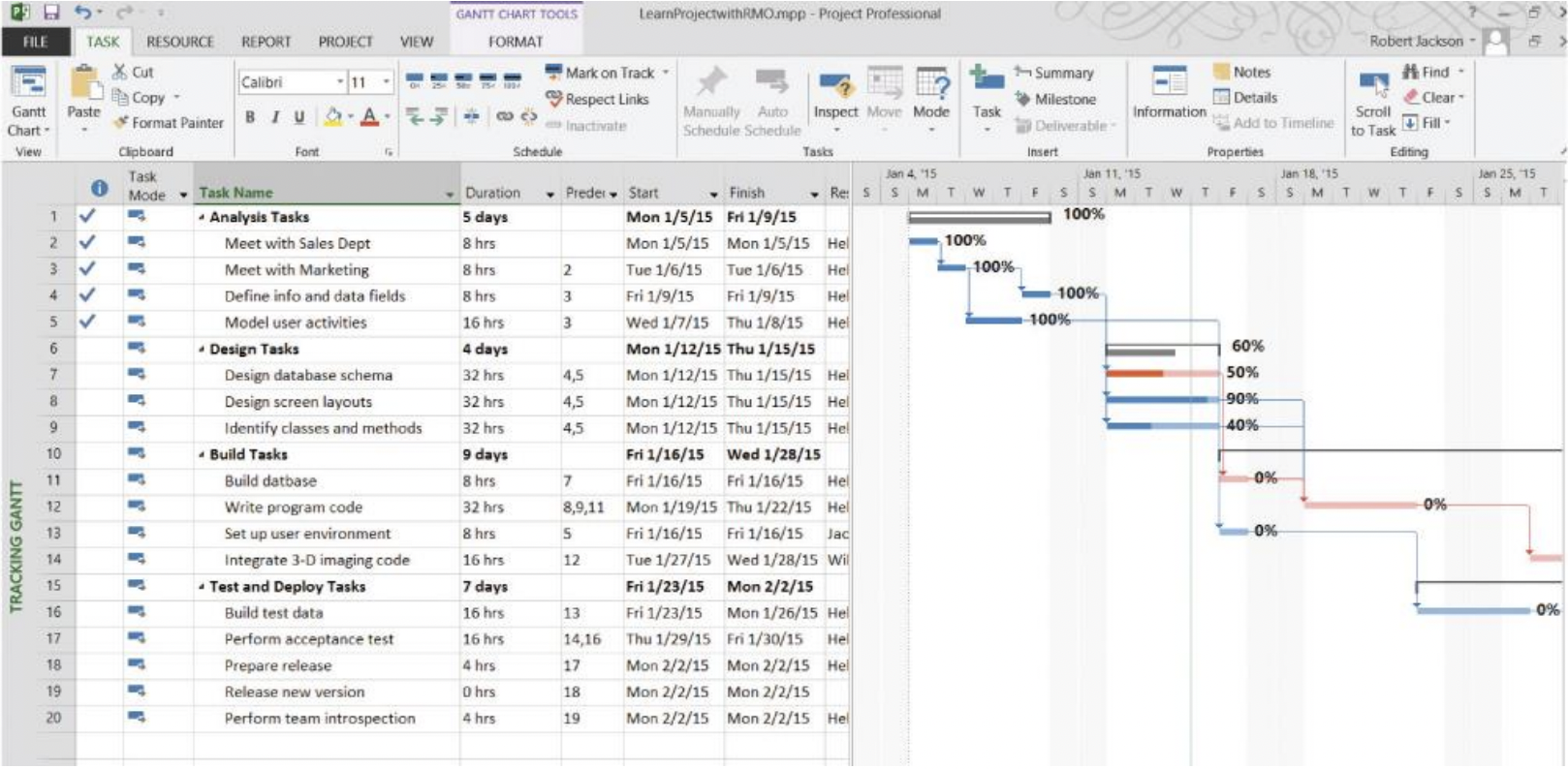This screenshot has height=769, width=1568.
Task: Click the Robert Jackson account name
Action: pos(1416,41)
